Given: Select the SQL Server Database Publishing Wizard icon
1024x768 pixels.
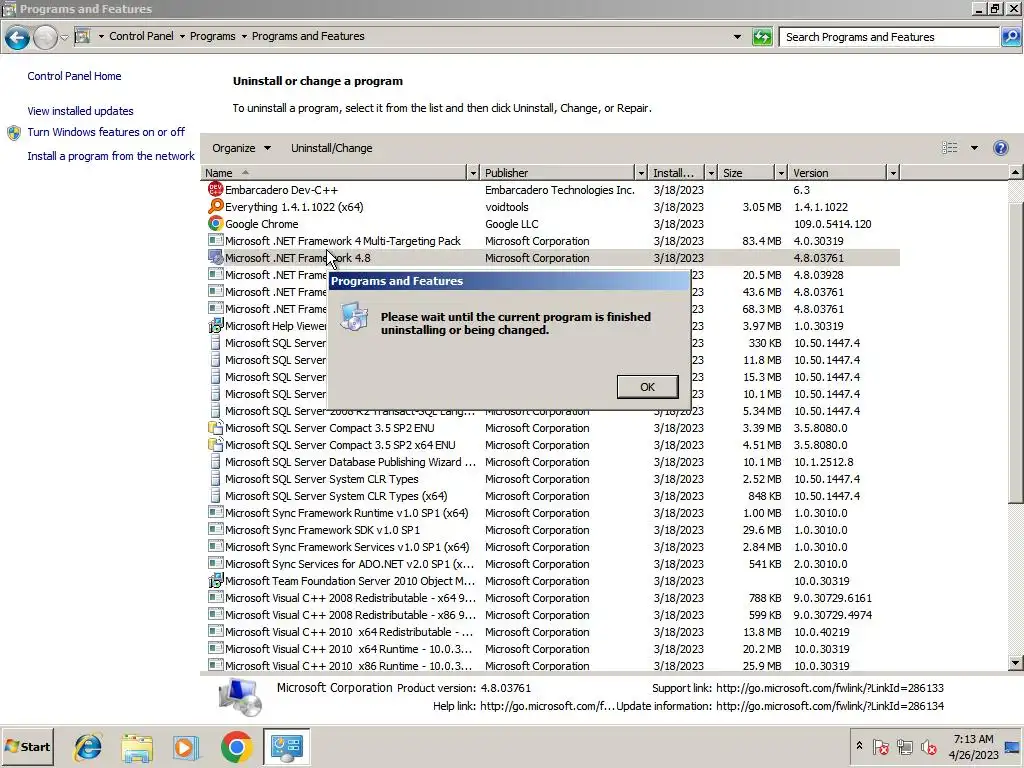Looking at the screenshot, I should pos(216,462).
